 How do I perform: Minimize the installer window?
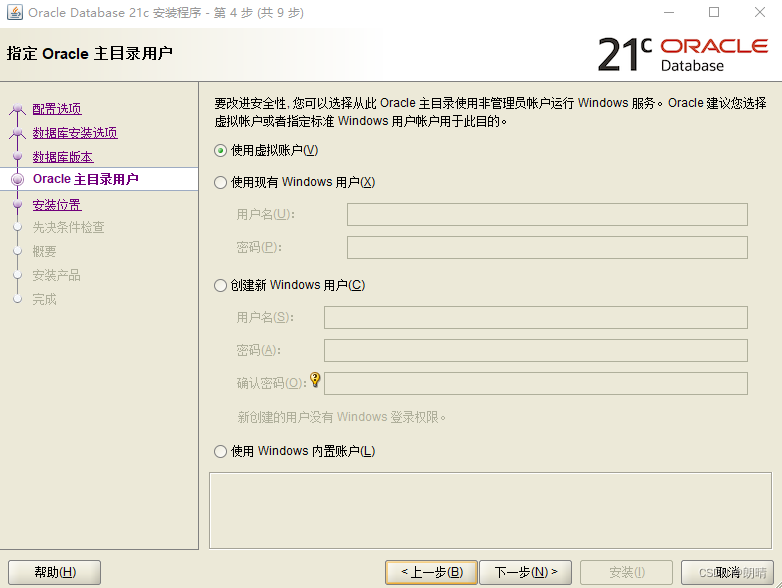[x=669, y=12]
